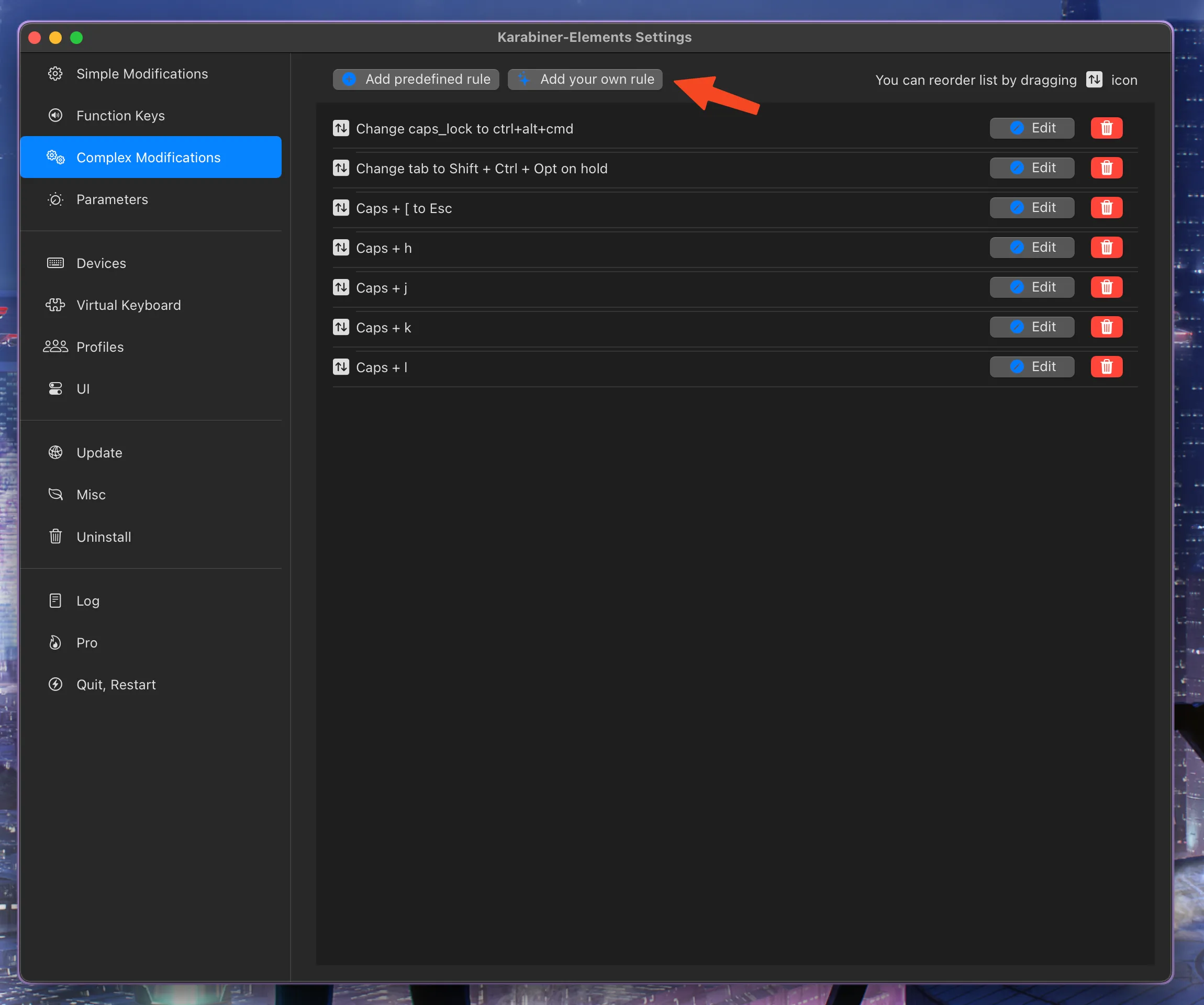
Task: Click trash icon for 'Caps + [ to Esc'
Action: pos(1106,207)
